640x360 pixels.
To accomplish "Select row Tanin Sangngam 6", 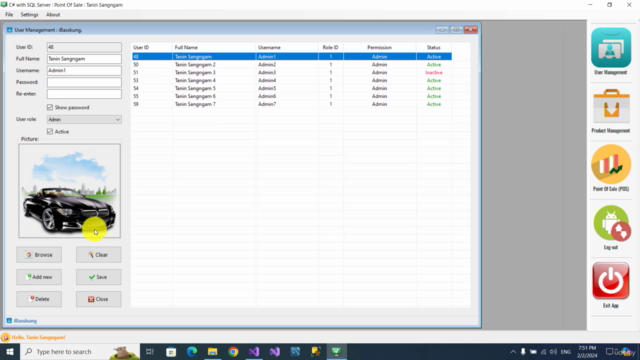I will point(291,96).
